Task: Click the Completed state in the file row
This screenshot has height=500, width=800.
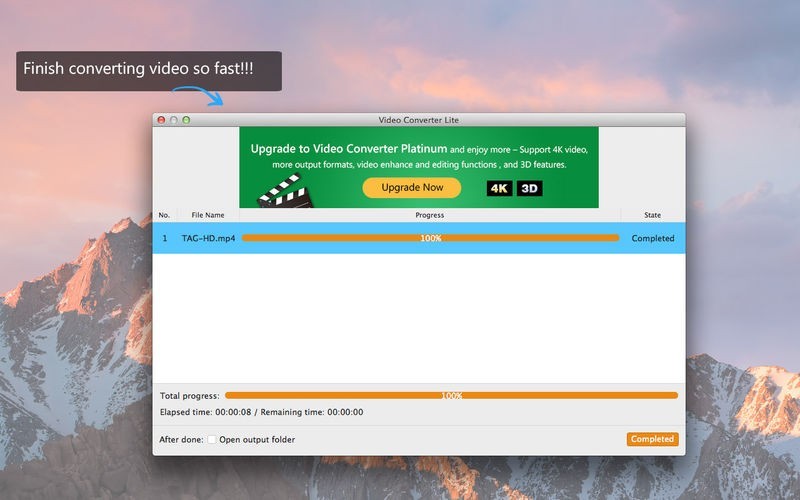Action: 652,239
